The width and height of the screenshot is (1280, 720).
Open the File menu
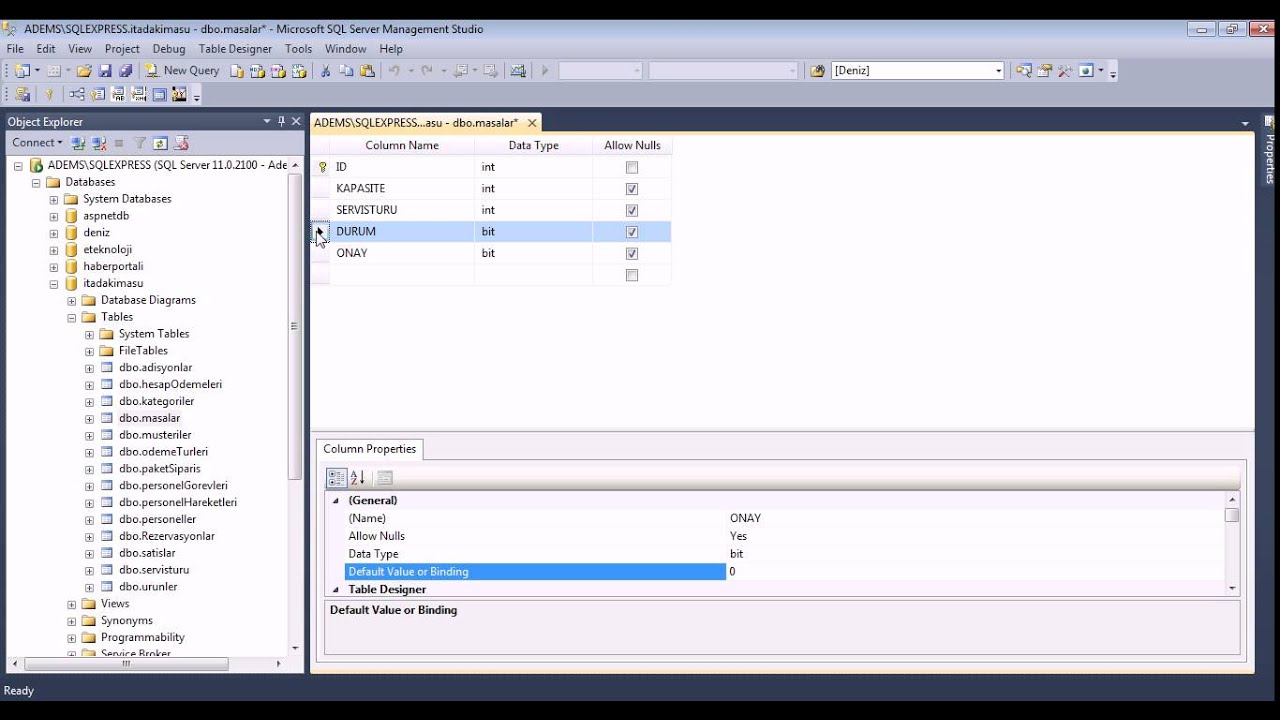pos(15,48)
